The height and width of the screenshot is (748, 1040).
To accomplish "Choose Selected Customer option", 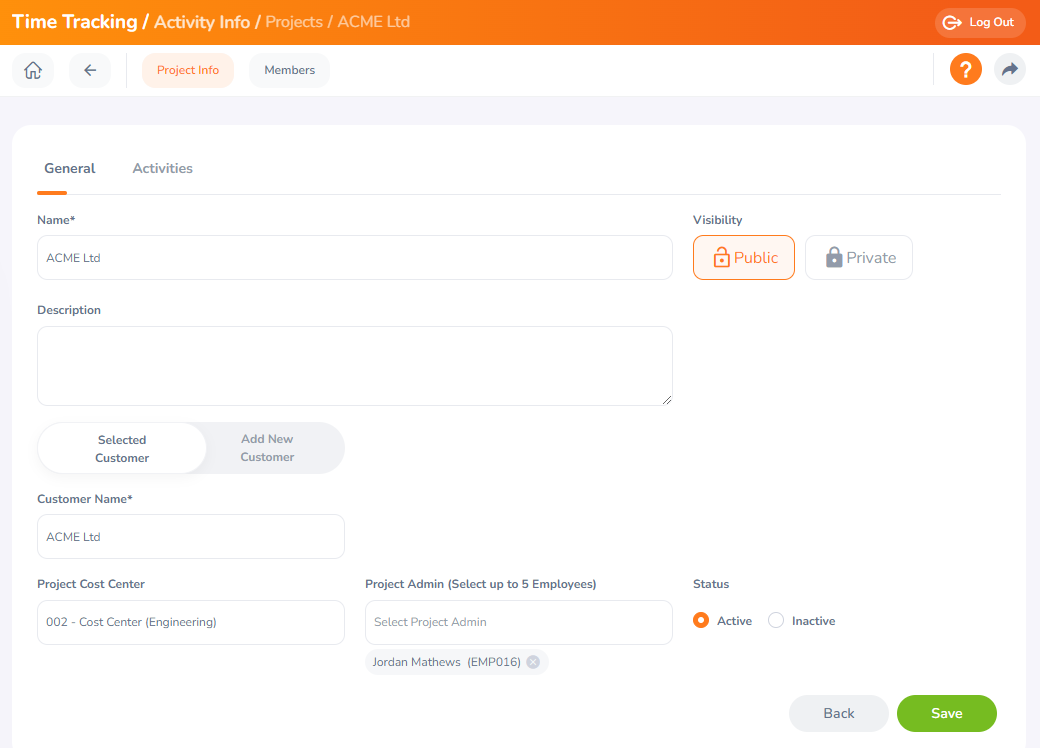I will (x=122, y=449).
